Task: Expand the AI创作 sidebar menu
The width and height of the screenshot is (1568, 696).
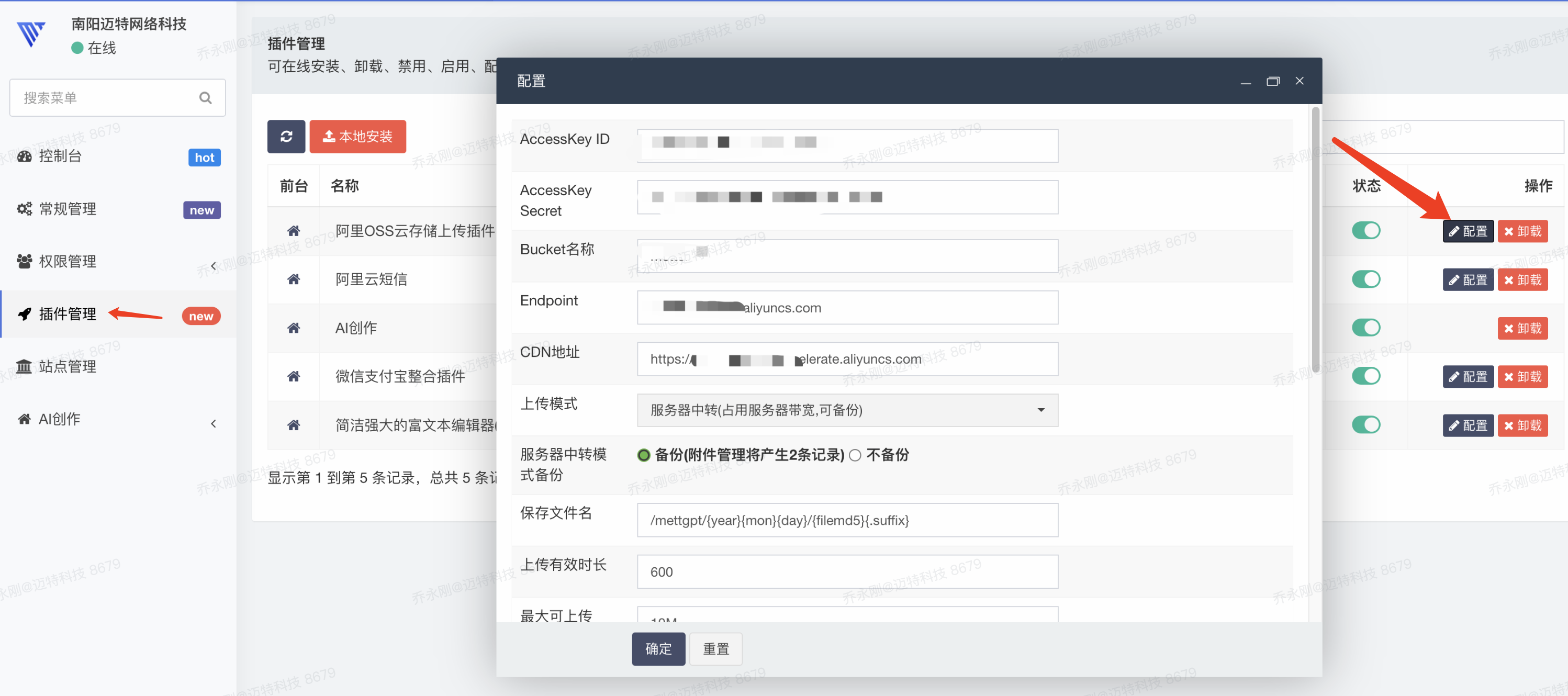Action: pos(59,419)
